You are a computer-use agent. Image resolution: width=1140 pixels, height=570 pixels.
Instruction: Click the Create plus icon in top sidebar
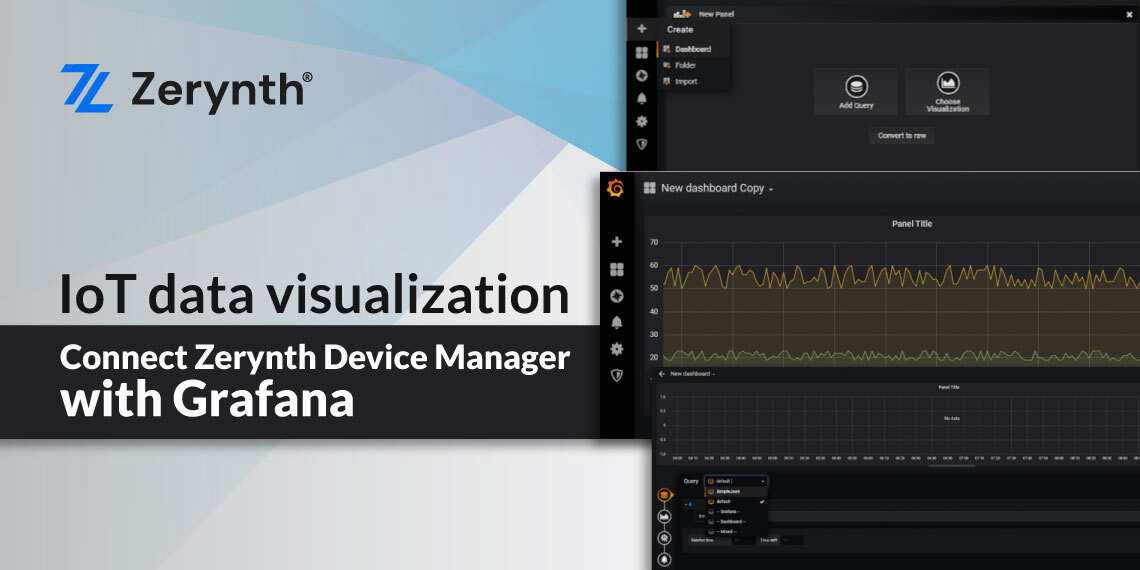coord(641,29)
